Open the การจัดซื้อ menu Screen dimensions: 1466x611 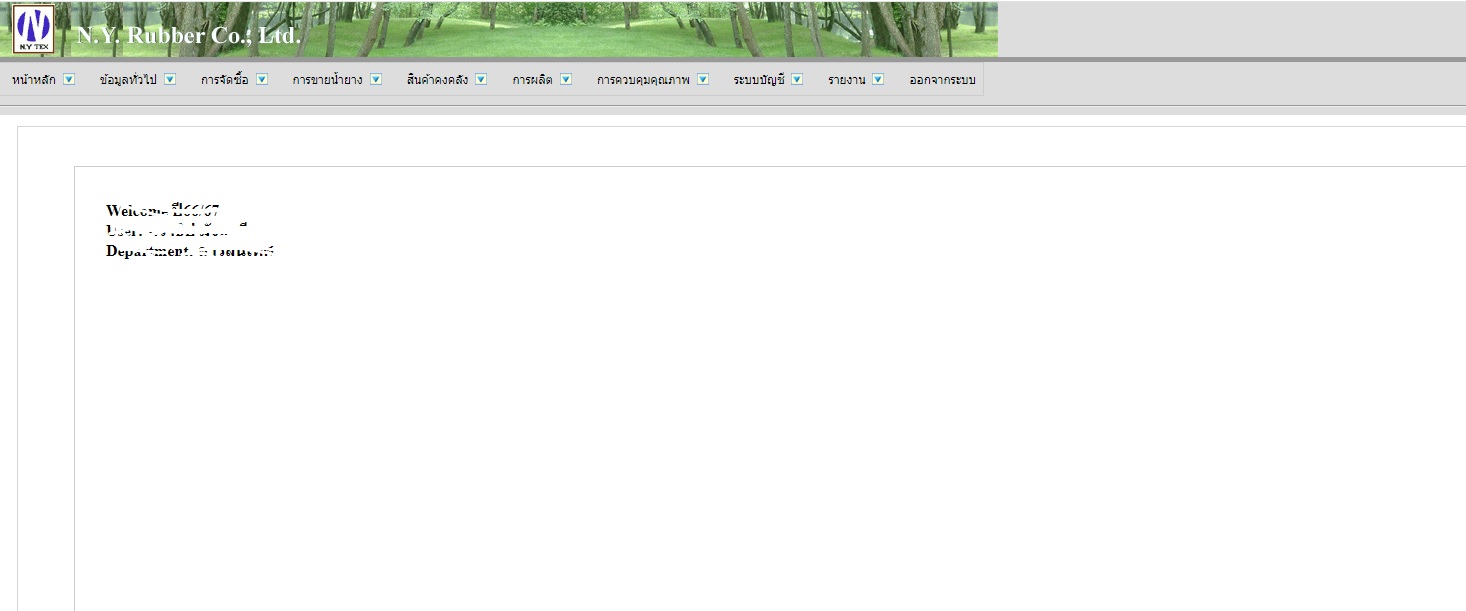coord(224,80)
